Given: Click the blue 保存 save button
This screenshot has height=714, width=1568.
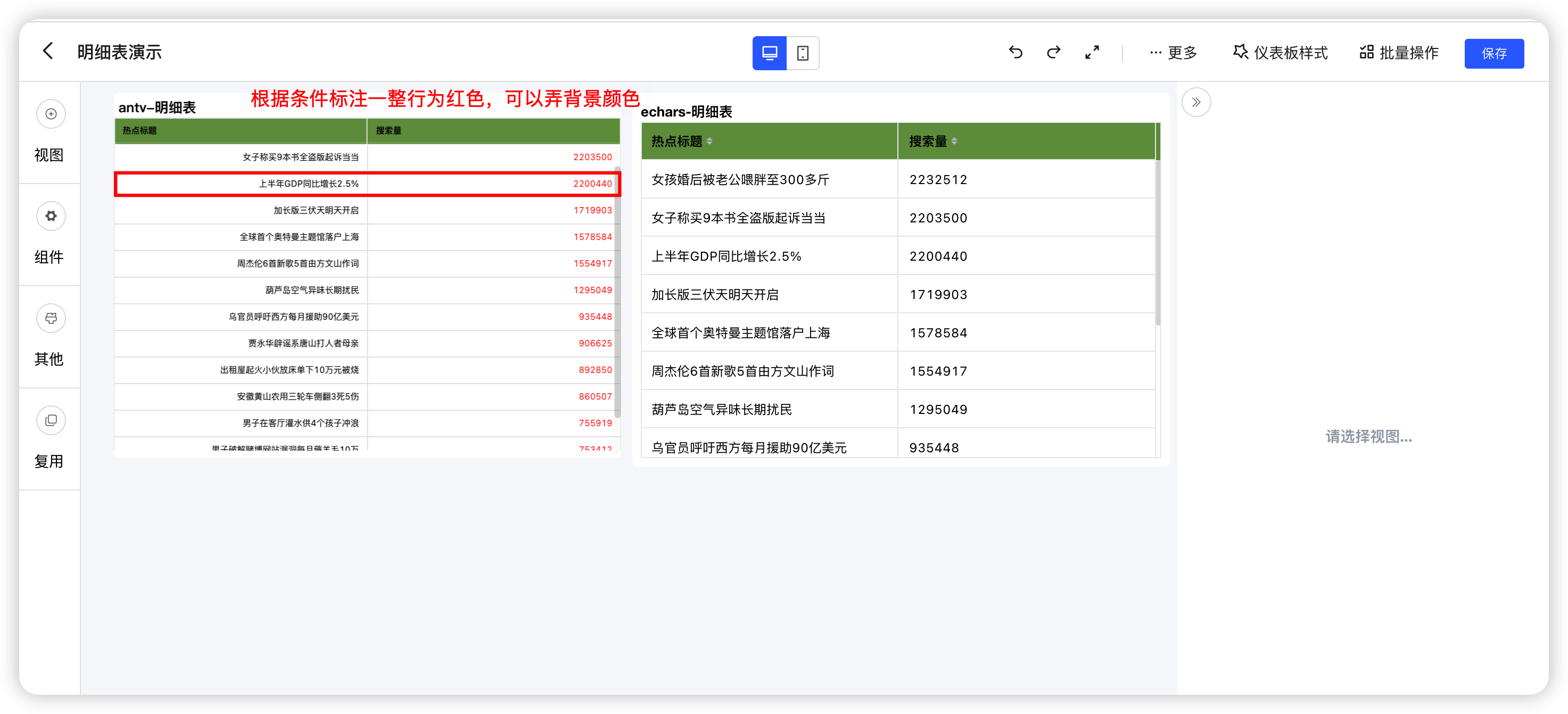Looking at the screenshot, I should [1495, 54].
